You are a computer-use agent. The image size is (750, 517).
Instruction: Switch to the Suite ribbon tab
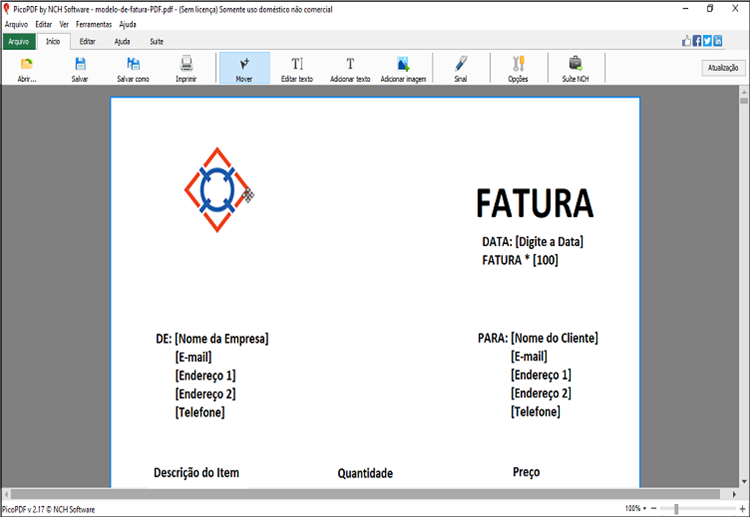point(157,42)
